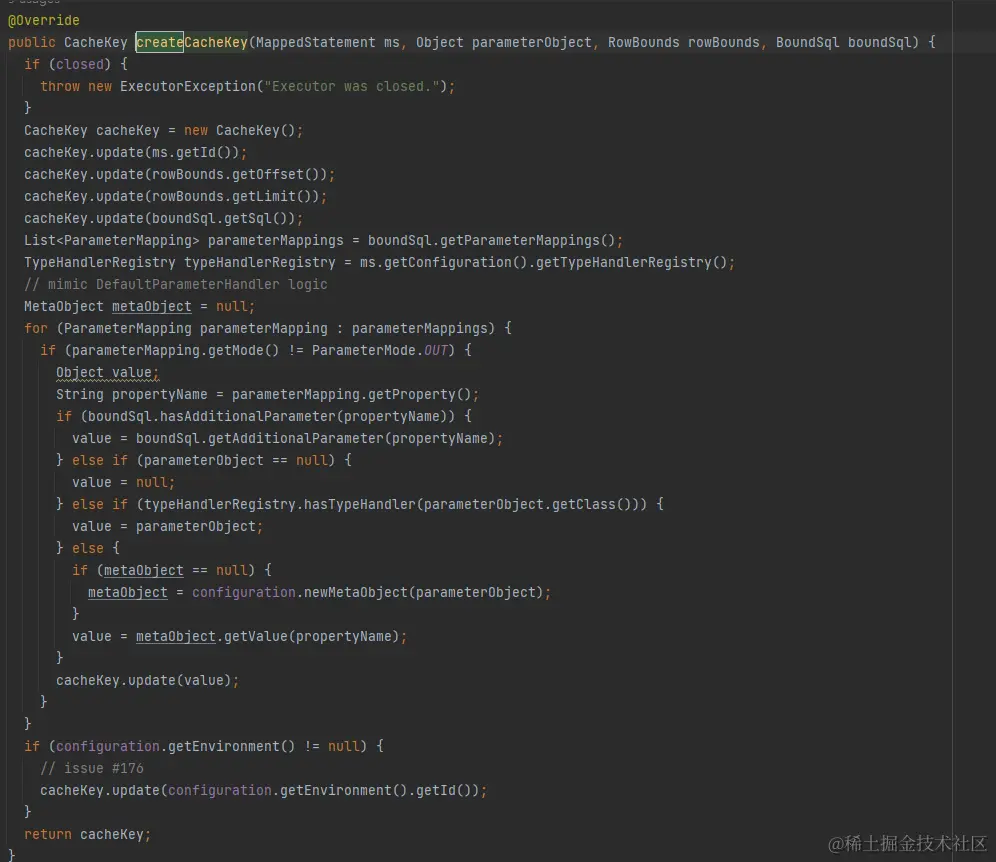Viewport: 996px width, 862px height.
Task: Click the hasTypeHandler condition line
Action: pos(360,504)
